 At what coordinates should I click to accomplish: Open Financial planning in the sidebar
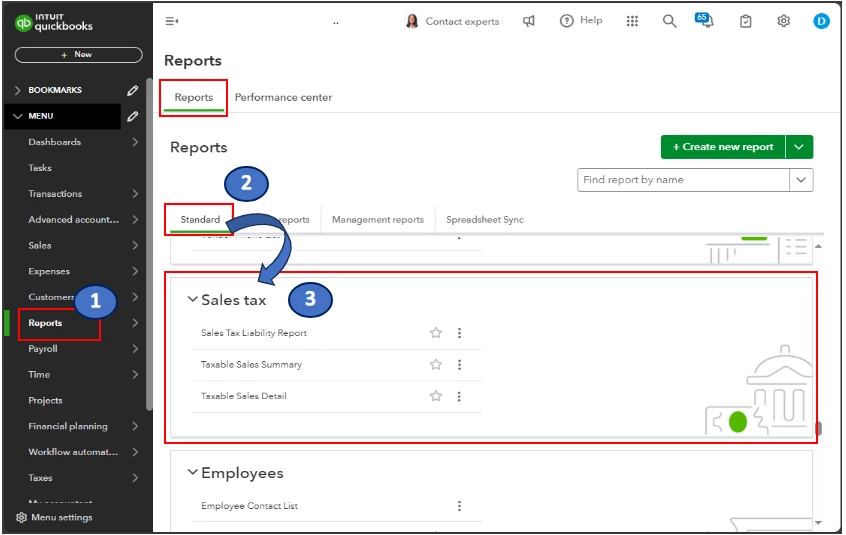[68, 427]
